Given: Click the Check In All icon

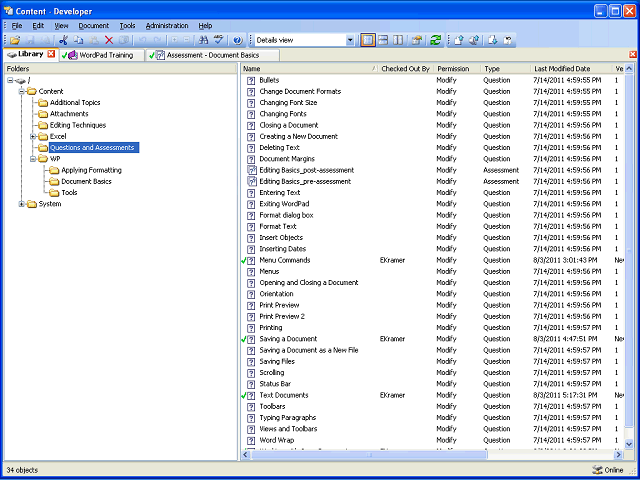Looking at the screenshot, I should pos(474,40).
